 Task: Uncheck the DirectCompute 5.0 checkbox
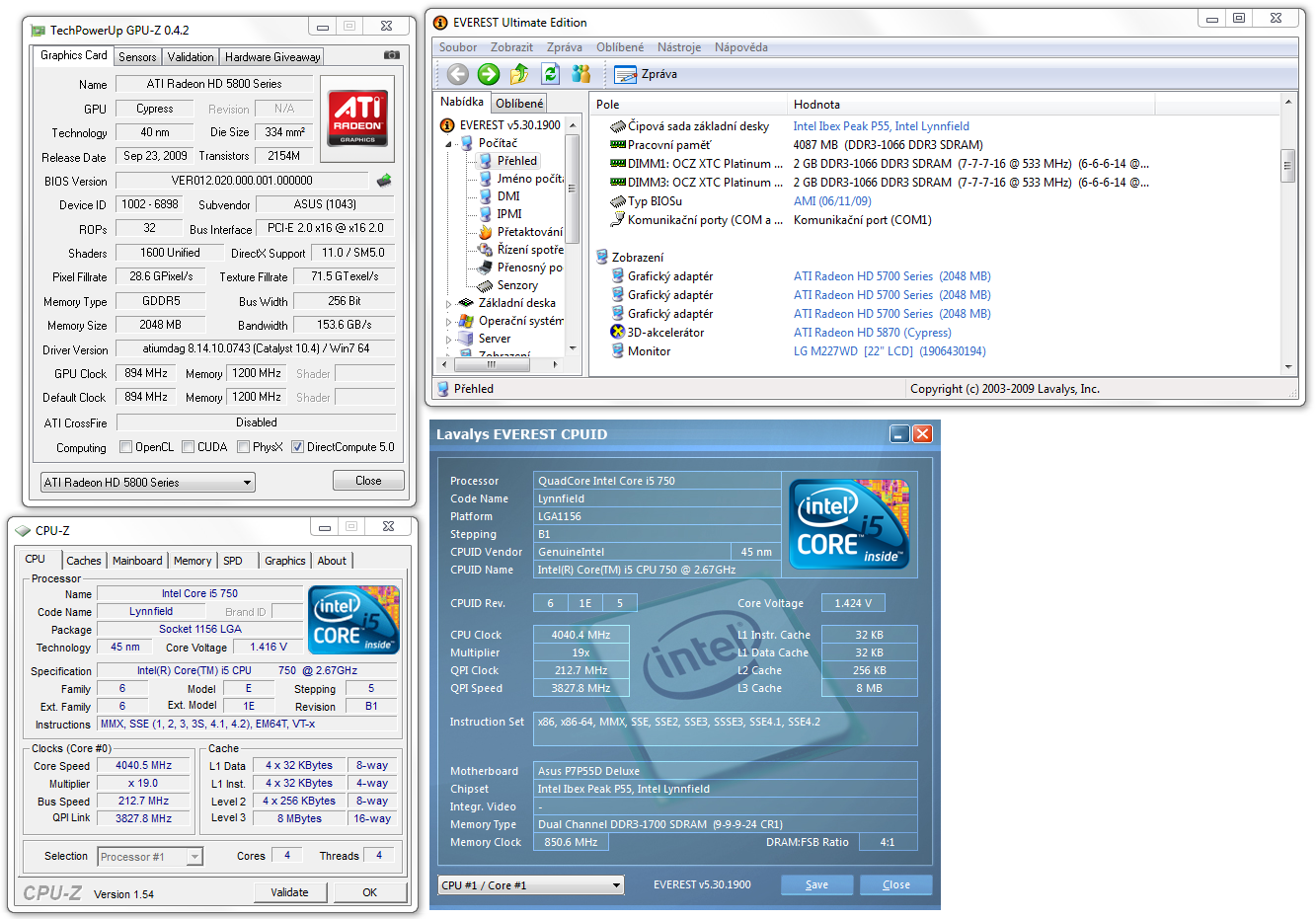click(297, 447)
